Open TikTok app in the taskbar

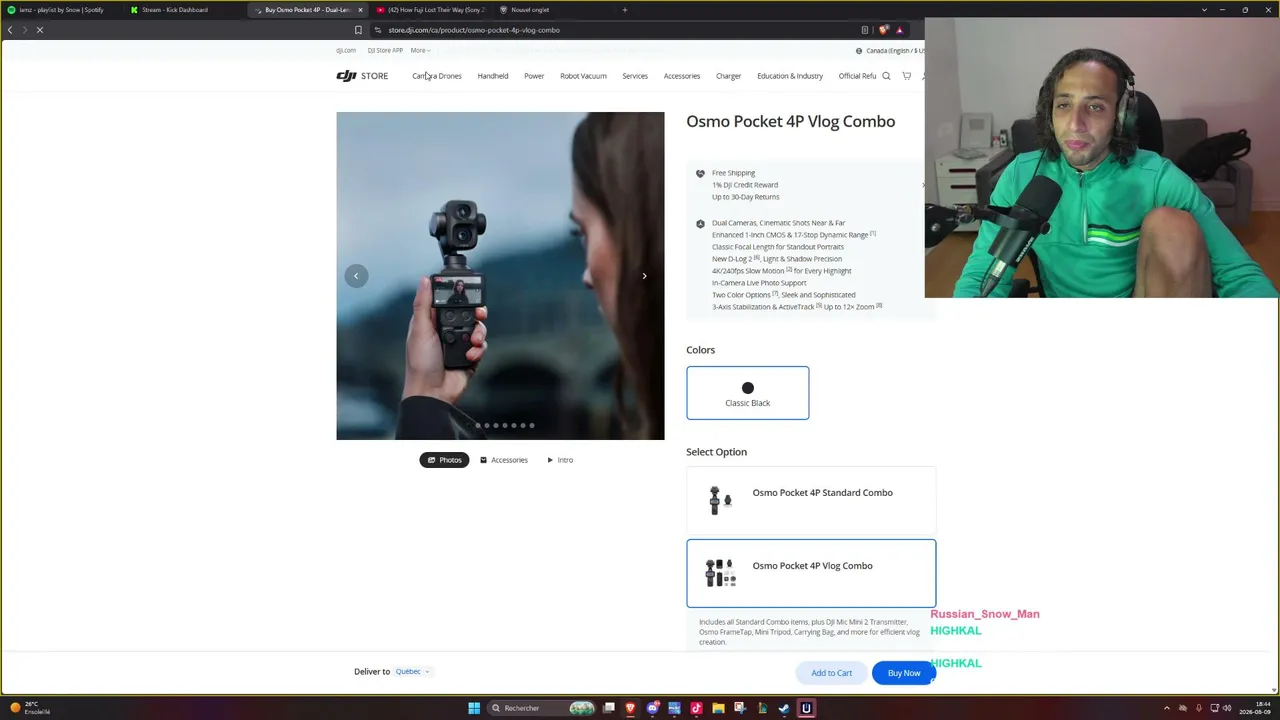(696, 709)
